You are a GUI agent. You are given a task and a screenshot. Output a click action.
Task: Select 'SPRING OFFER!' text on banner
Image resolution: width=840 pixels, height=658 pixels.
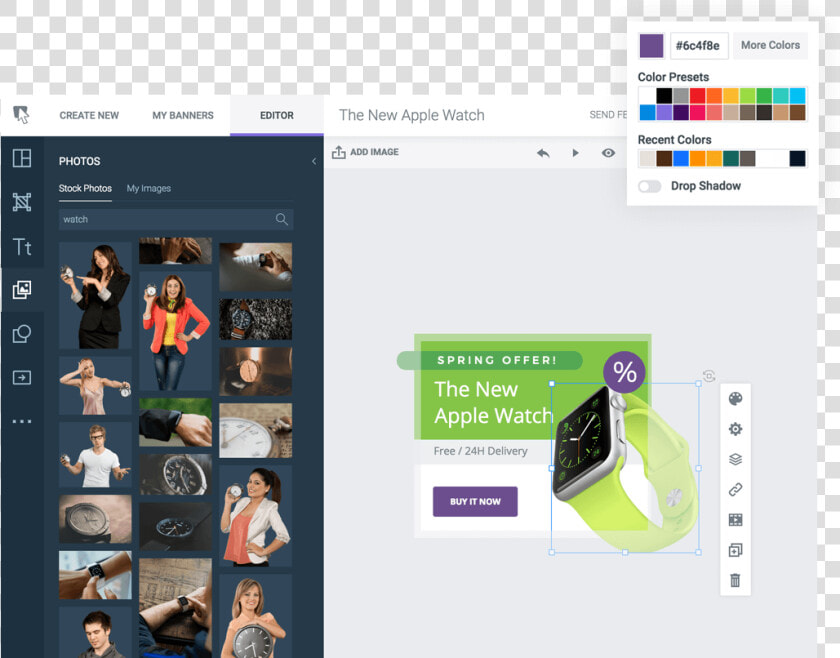(497, 360)
